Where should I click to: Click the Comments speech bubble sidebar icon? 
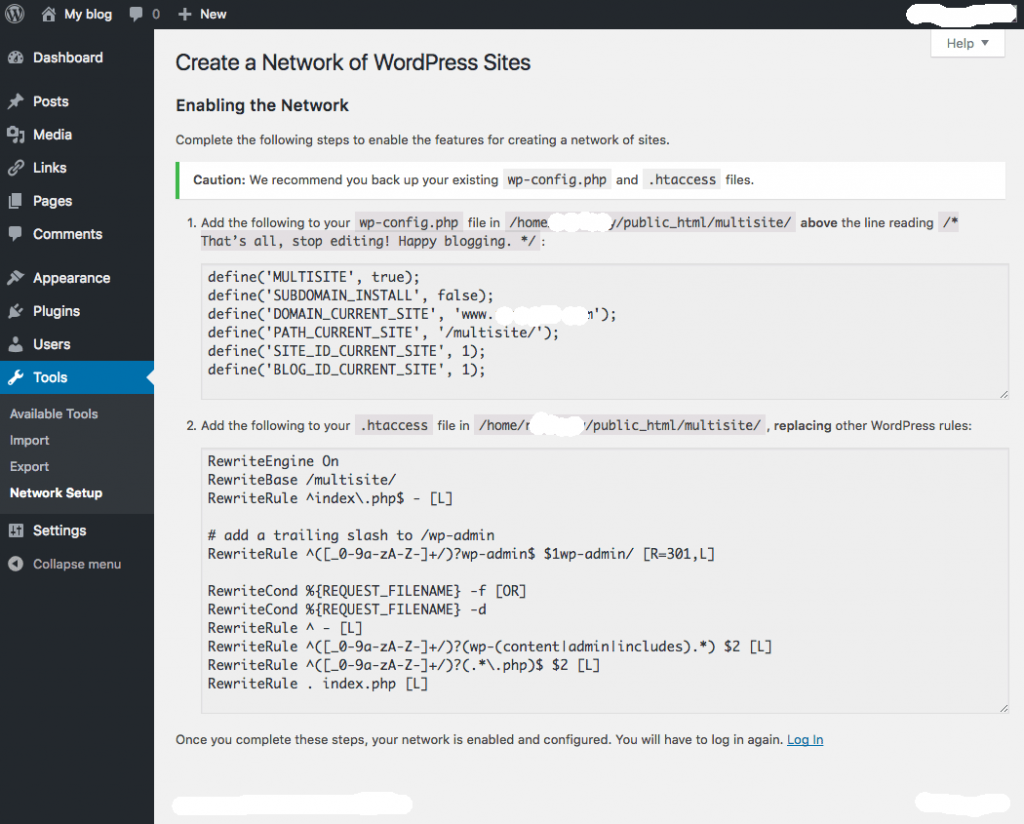pos(16,234)
